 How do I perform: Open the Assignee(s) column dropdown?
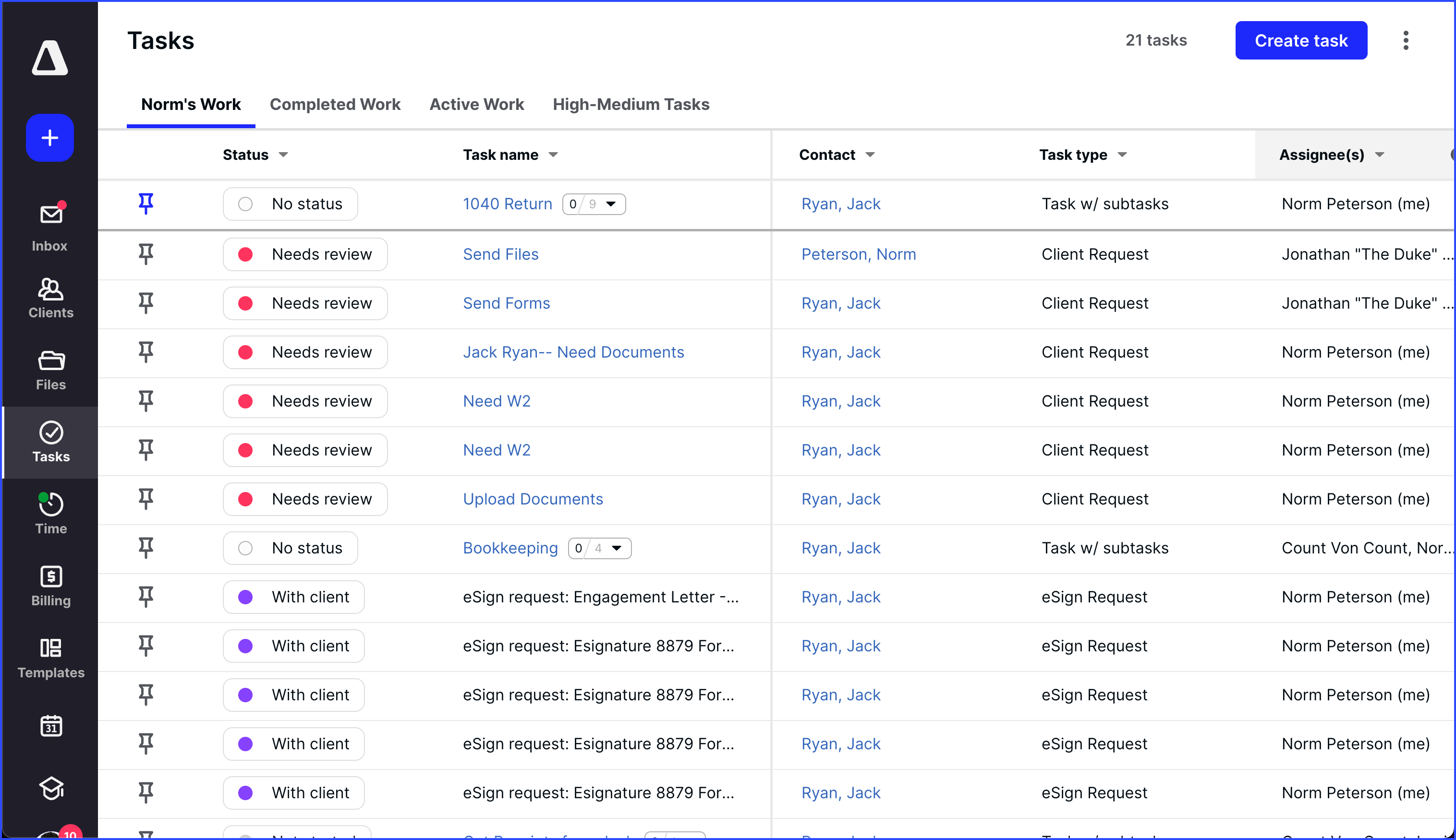point(1381,155)
